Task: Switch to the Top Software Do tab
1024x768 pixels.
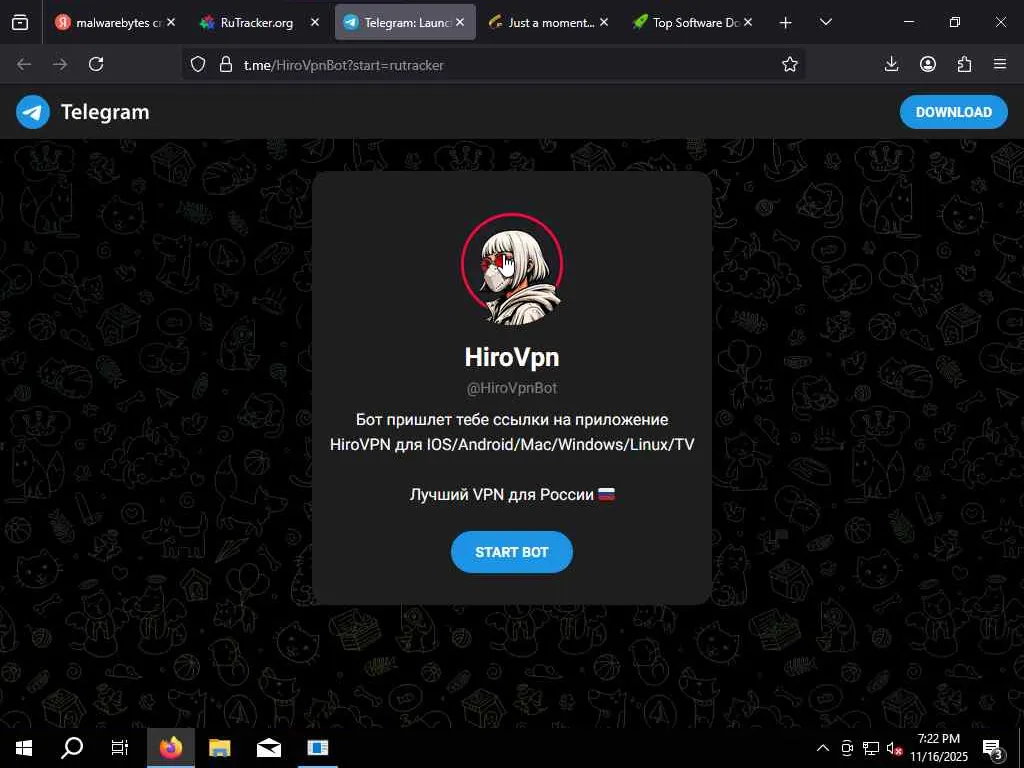Action: tap(692, 22)
